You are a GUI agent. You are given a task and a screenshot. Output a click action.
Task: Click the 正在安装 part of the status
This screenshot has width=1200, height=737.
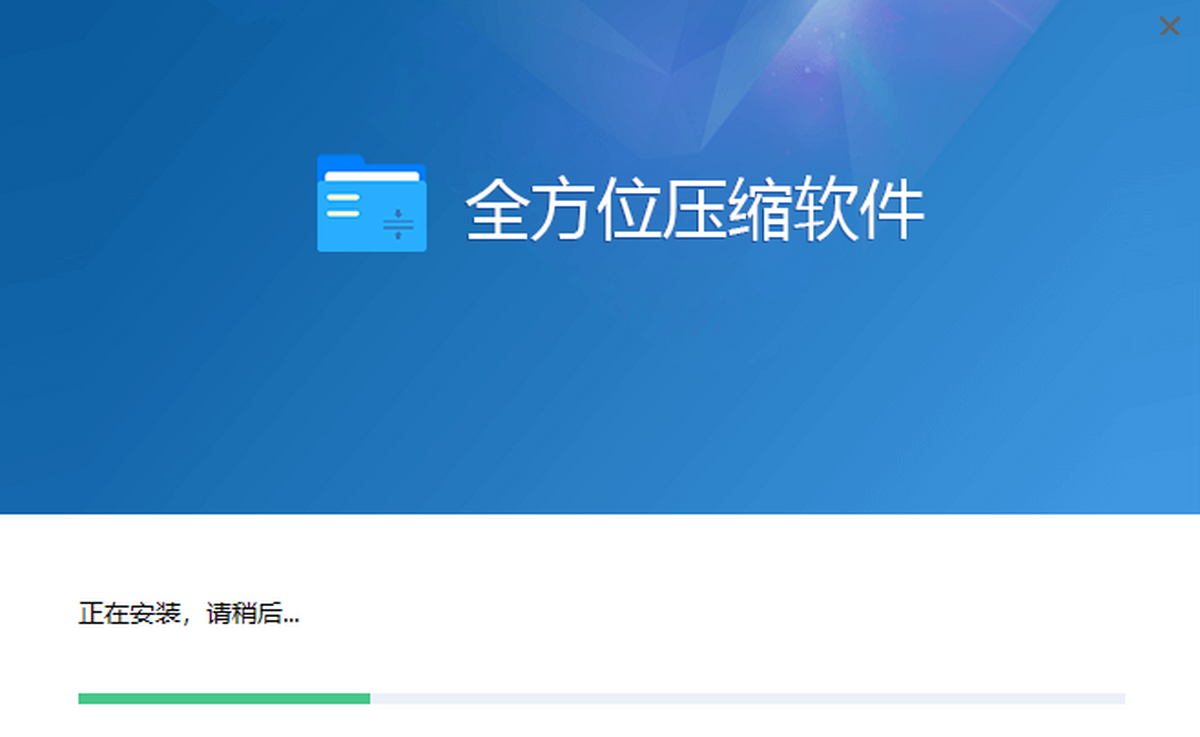[127, 614]
